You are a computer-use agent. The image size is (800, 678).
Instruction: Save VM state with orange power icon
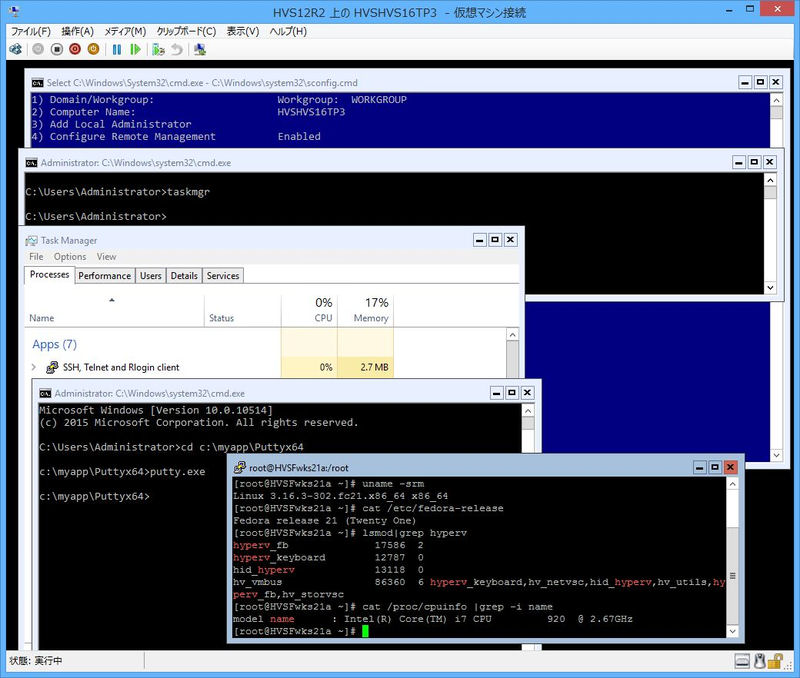93,49
